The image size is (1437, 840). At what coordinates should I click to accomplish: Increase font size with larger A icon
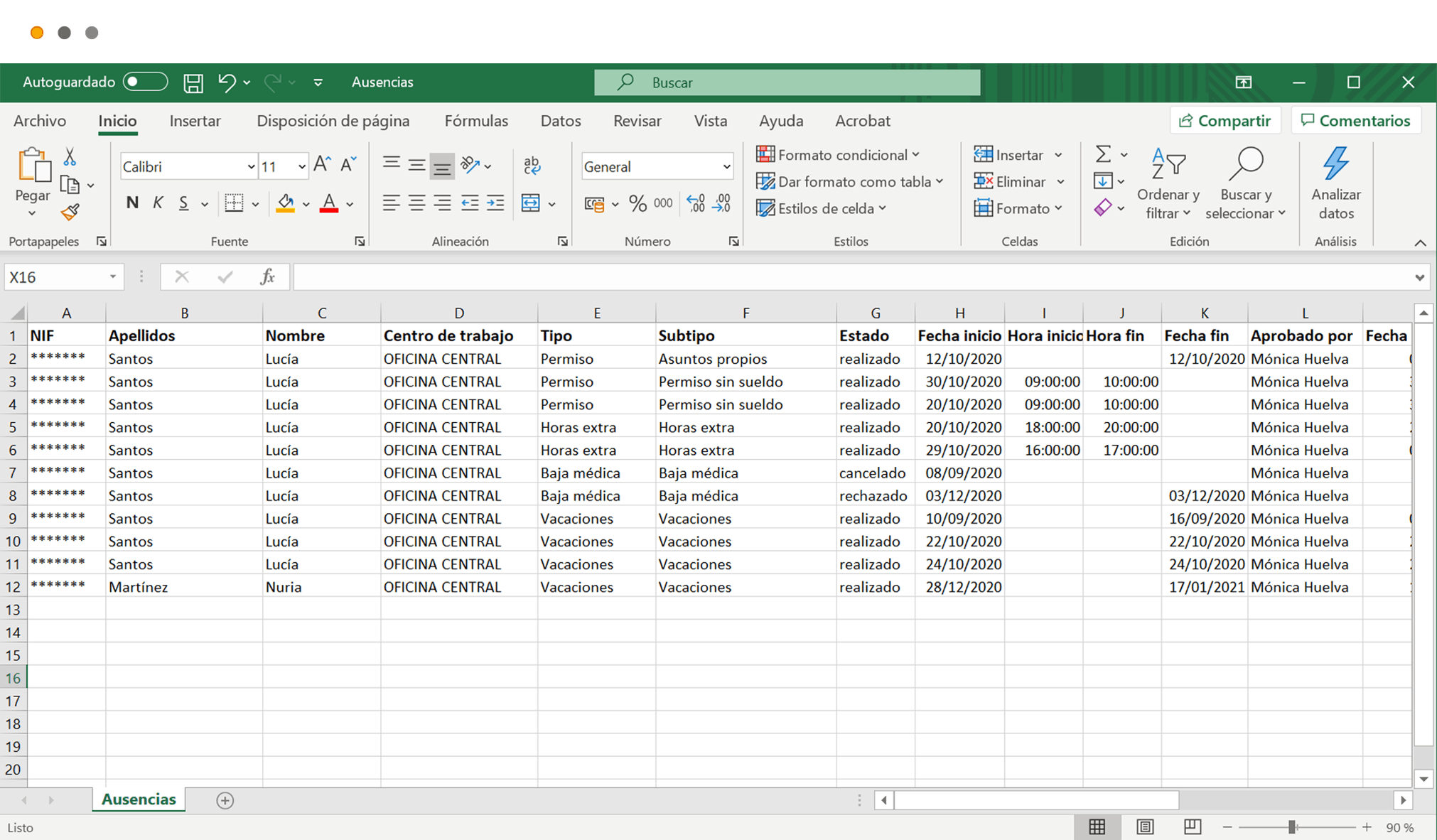pyautogui.click(x=322, y=165)
